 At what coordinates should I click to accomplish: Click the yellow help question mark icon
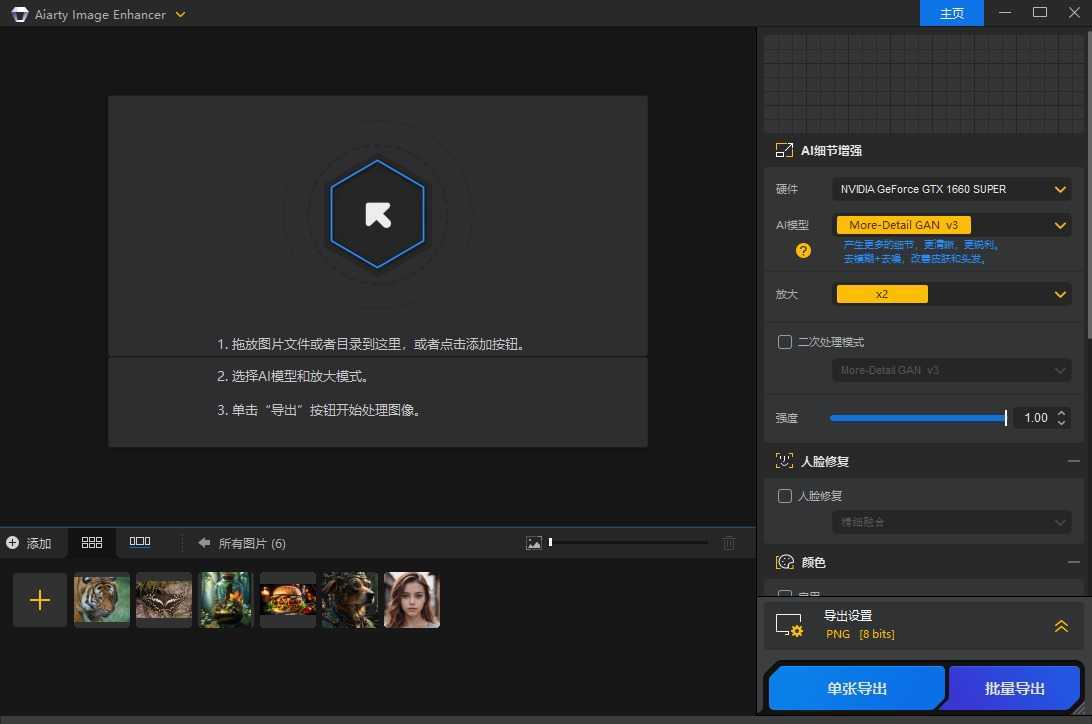coord(803,251)
